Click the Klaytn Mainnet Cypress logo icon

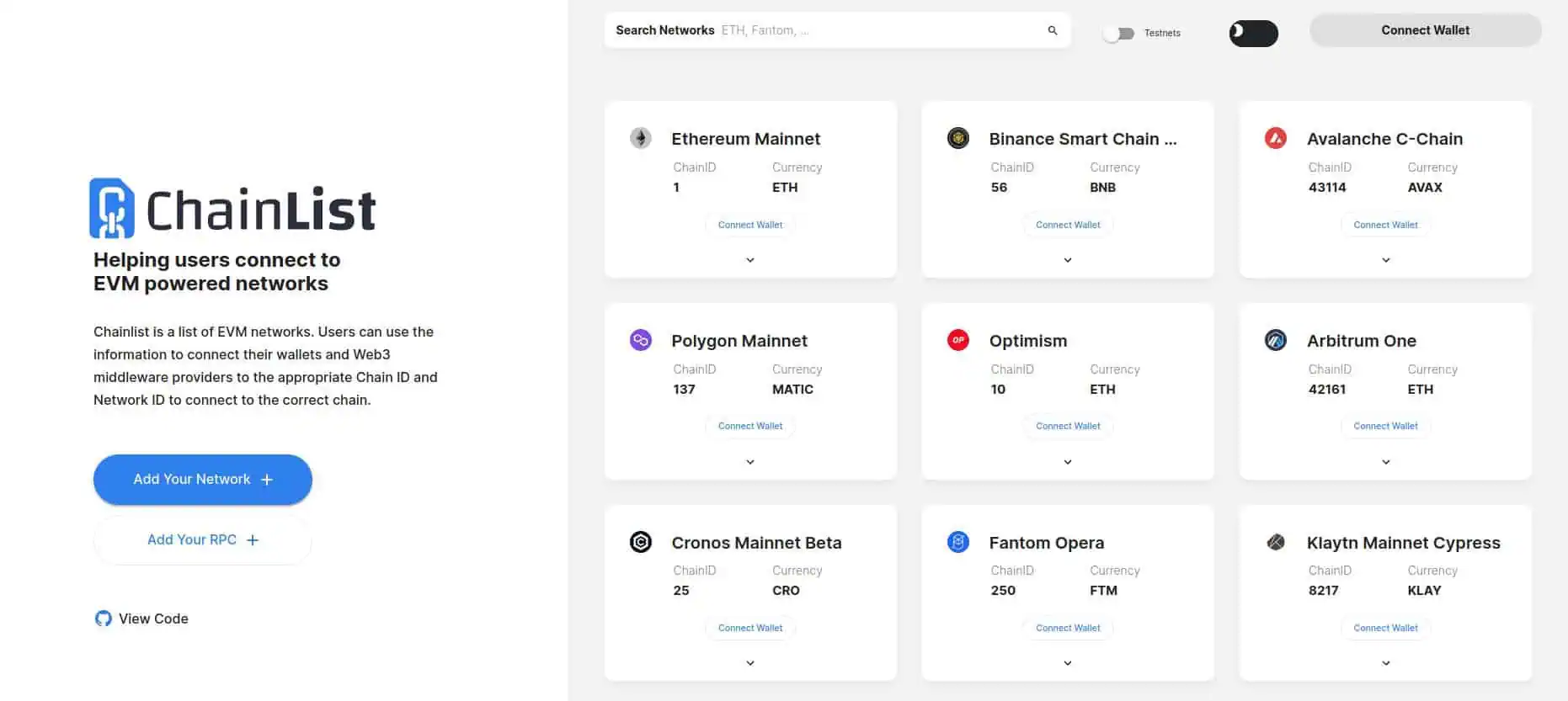tap(1276, 542)
